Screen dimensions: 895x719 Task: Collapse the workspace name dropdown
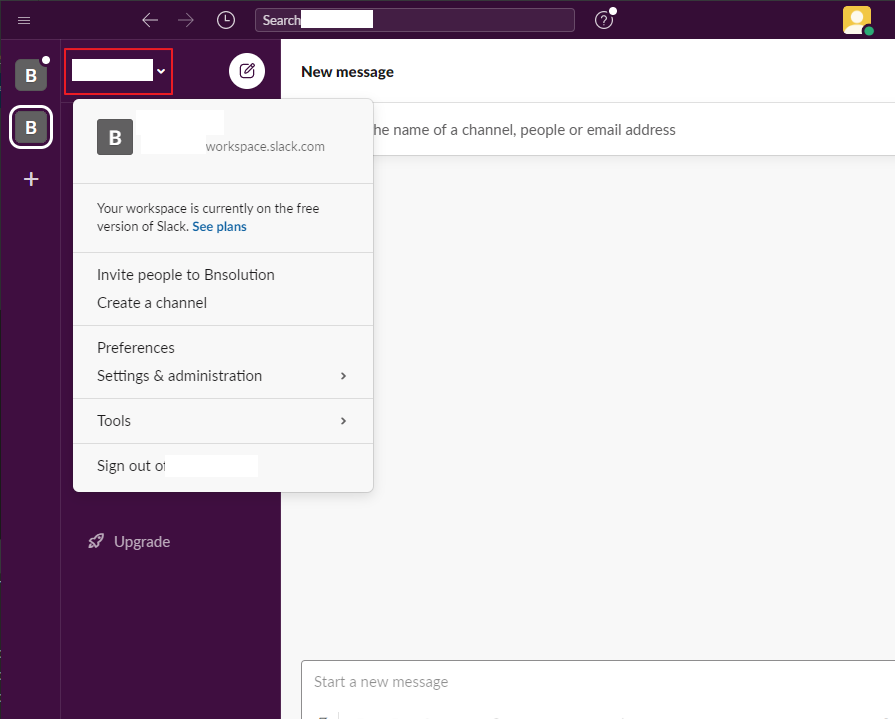coord(119,71)
